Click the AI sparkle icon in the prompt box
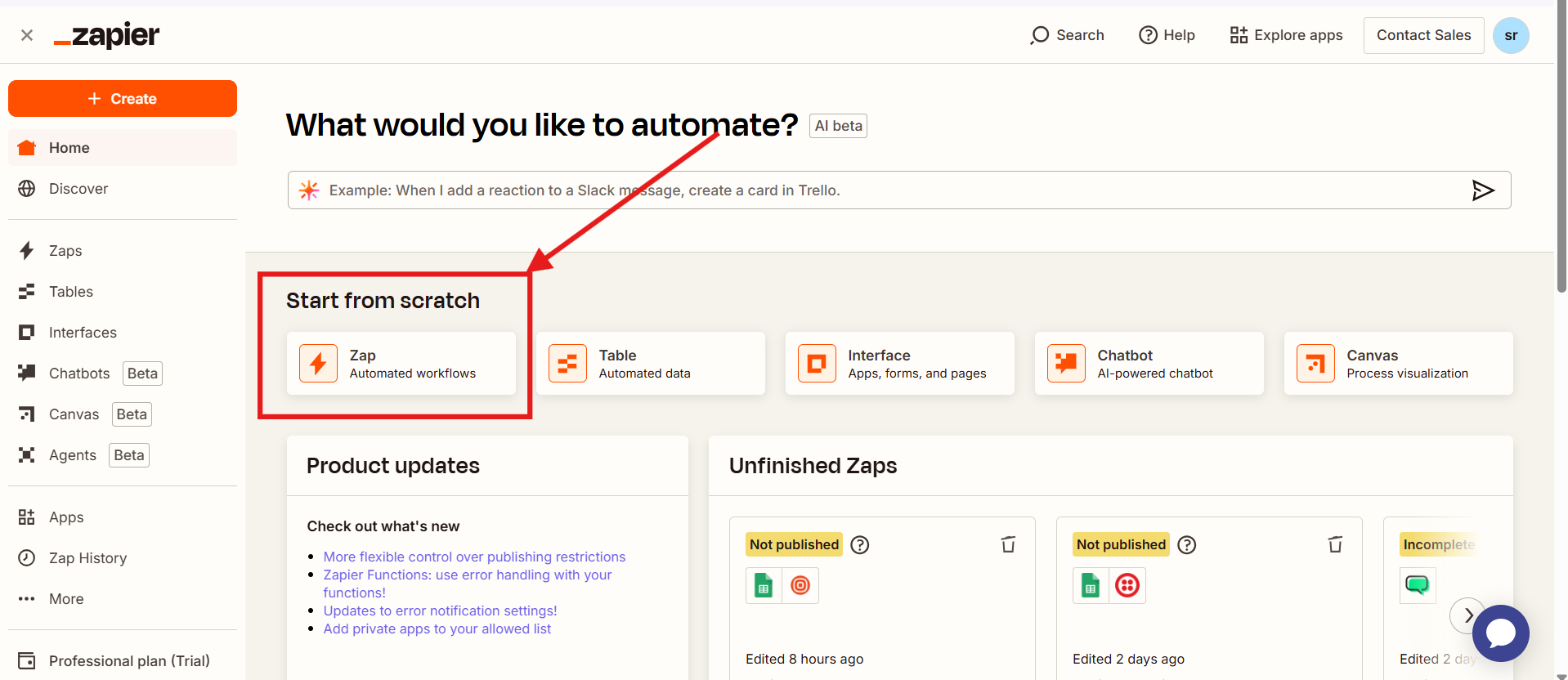Image resolution: width=1568 pixels, height=680 pixels. coord(309,190)
